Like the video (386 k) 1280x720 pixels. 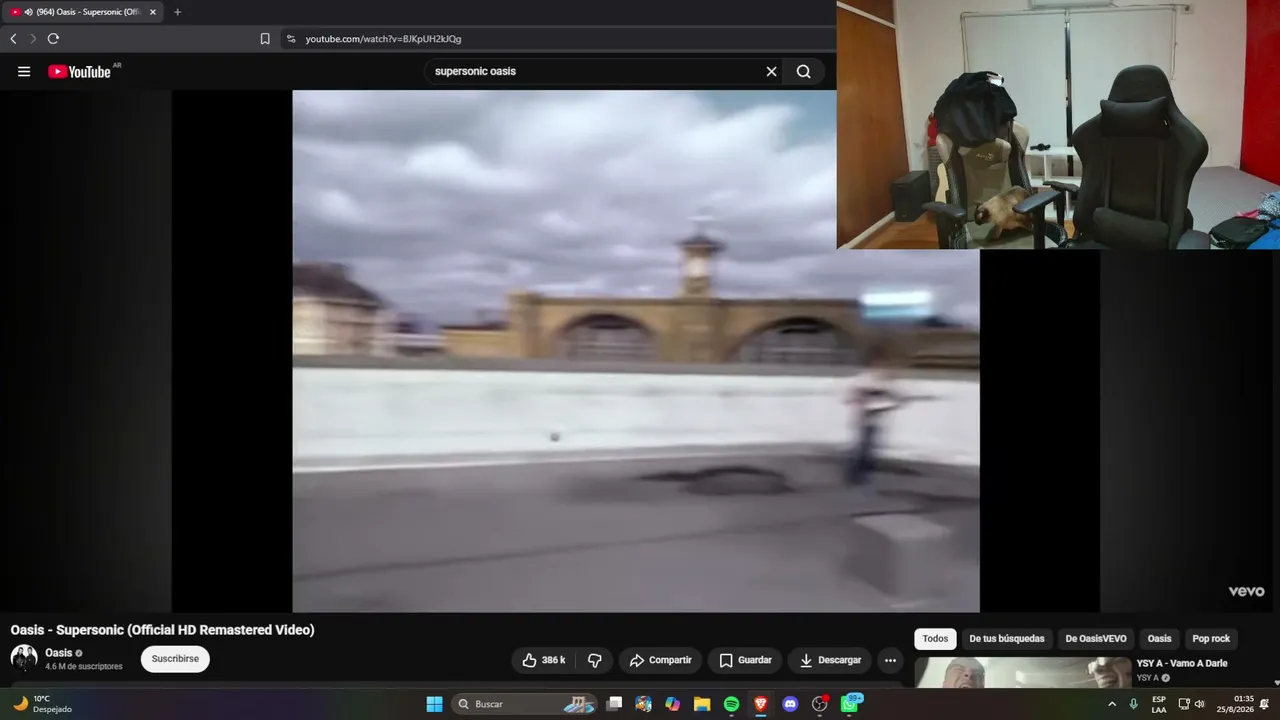click(x=543, y=660)
